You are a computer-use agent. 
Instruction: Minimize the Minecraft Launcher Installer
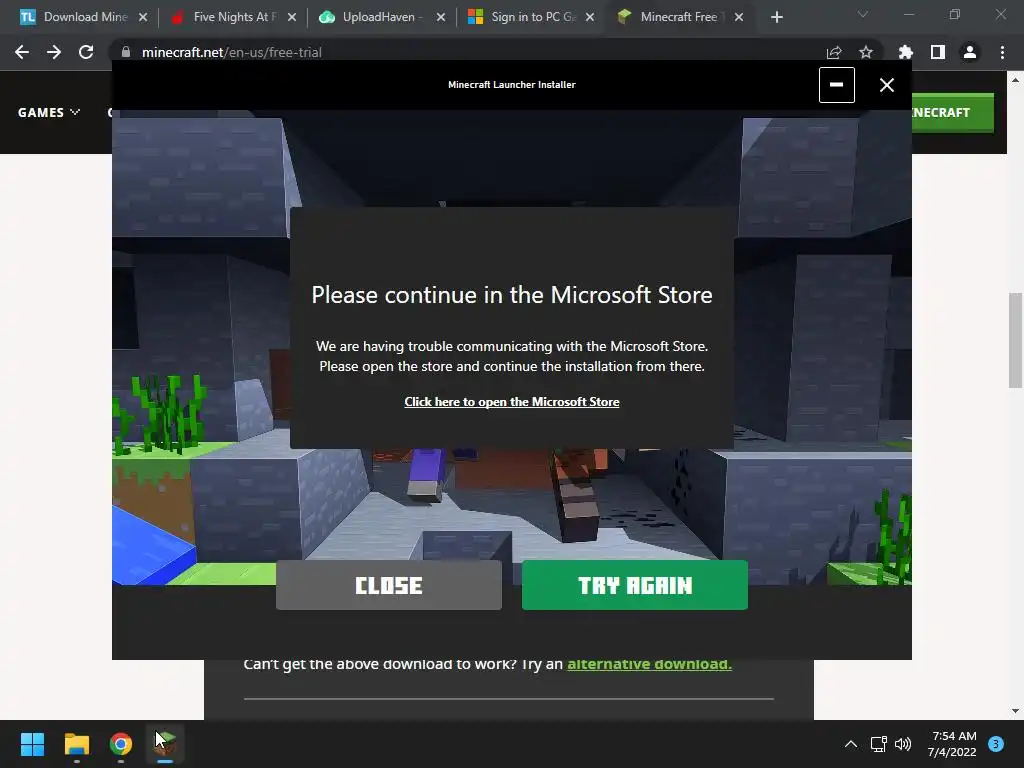pos(837,85)
